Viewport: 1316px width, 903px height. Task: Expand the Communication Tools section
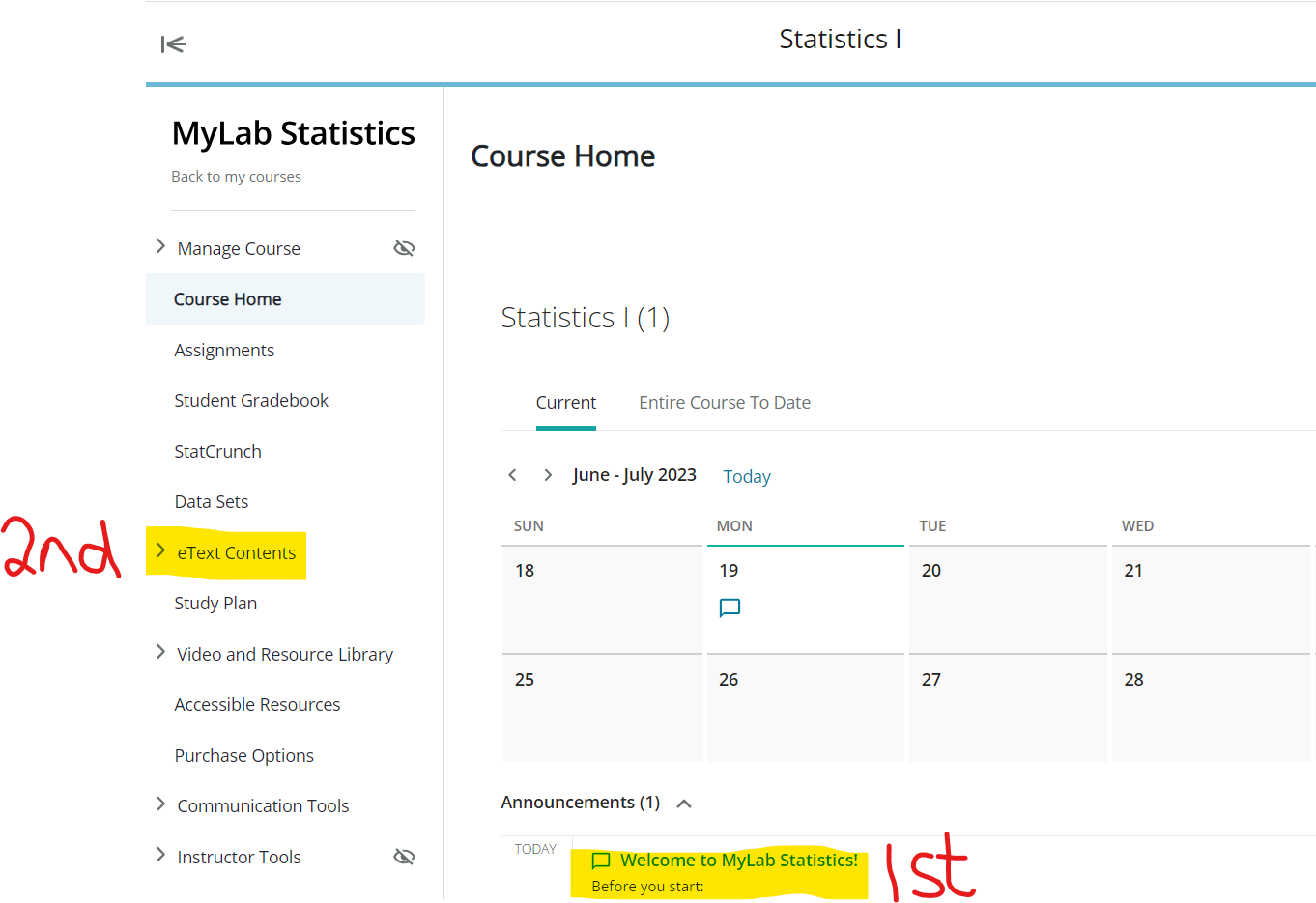tap(160, 804)
